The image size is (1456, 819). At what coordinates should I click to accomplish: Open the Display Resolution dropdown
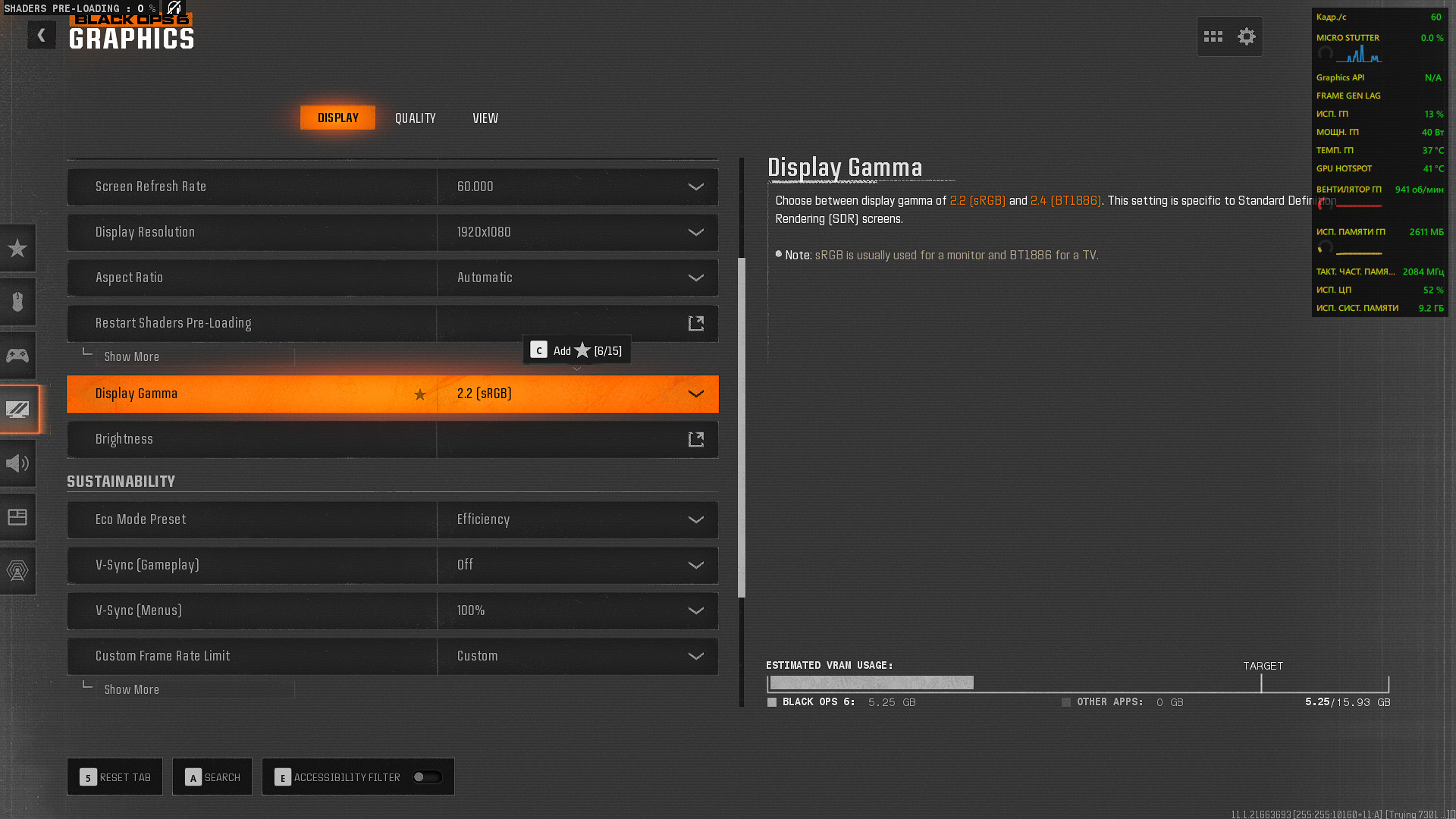[695, 232]
